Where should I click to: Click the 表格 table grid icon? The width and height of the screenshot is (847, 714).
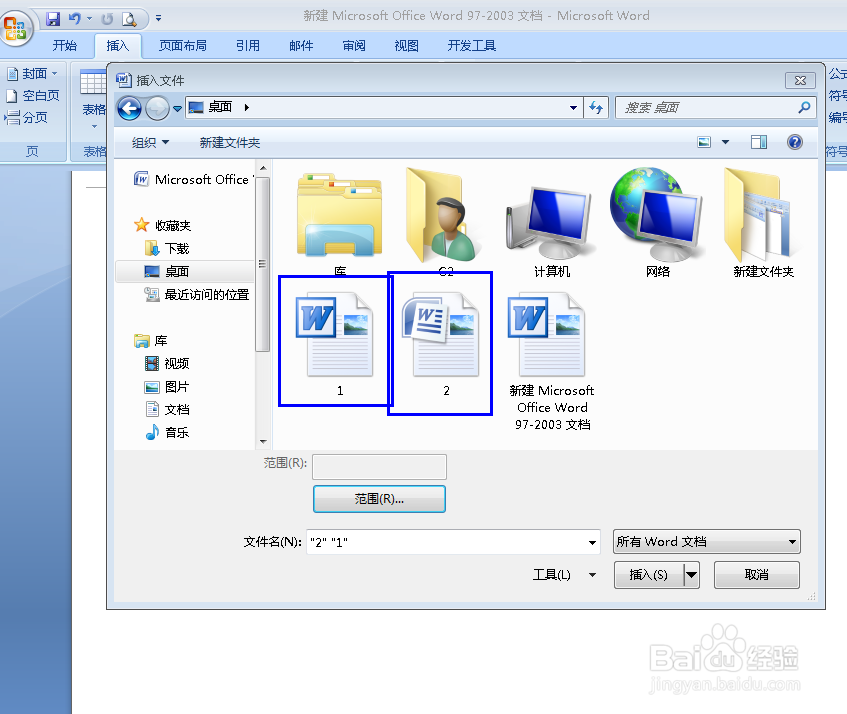point(93,83)
